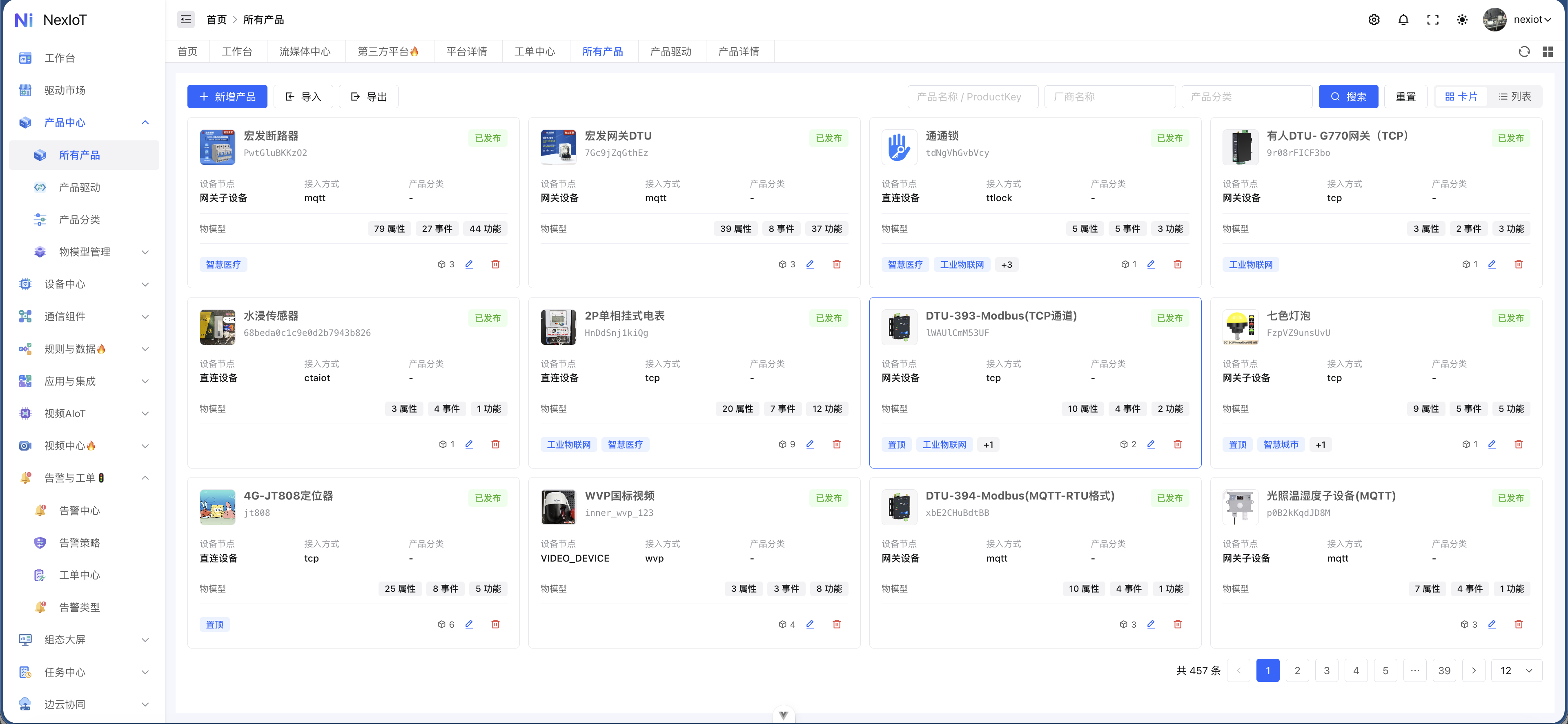The width and height of the screenshot is (1568, 724).
Task: Click edit icon on 七色灯泡 card
Action: 1492,444
